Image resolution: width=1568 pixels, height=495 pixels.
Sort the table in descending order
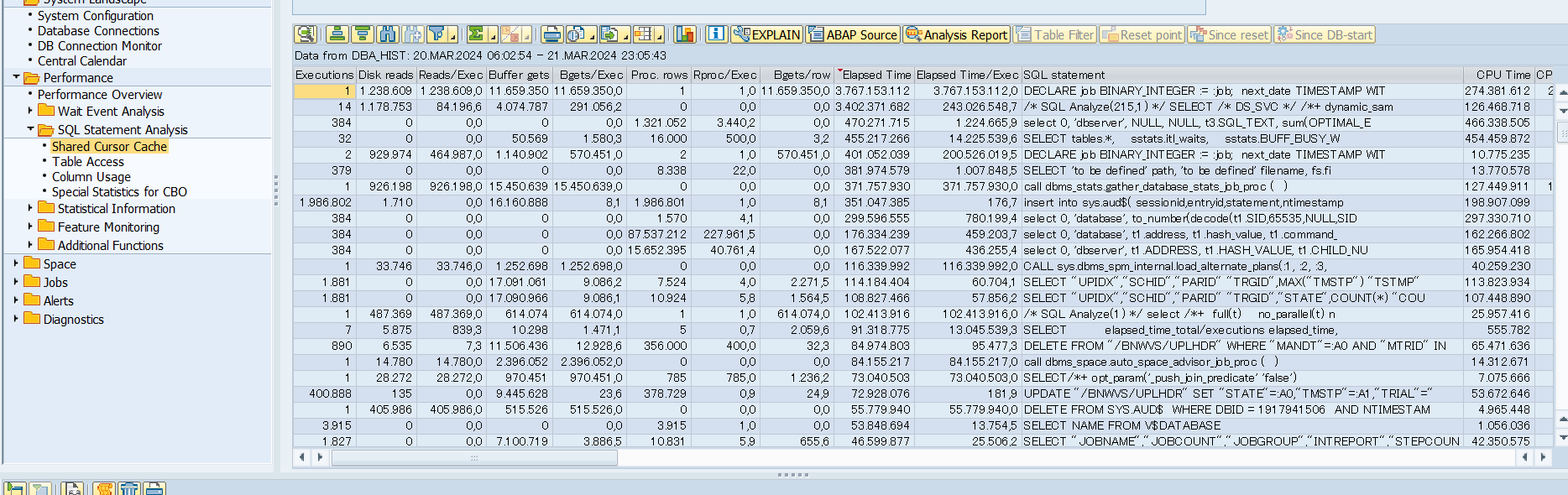point(362,34)
